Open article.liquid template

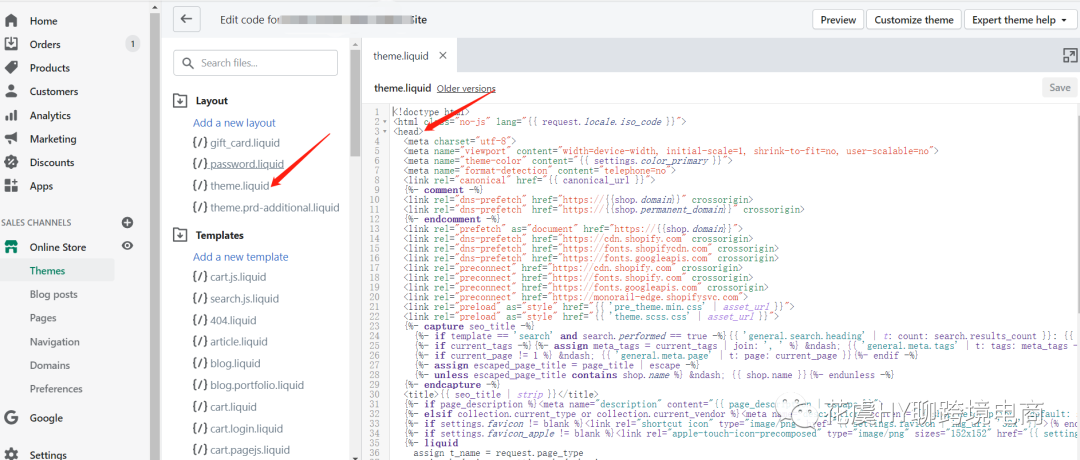tap(230, 342)
